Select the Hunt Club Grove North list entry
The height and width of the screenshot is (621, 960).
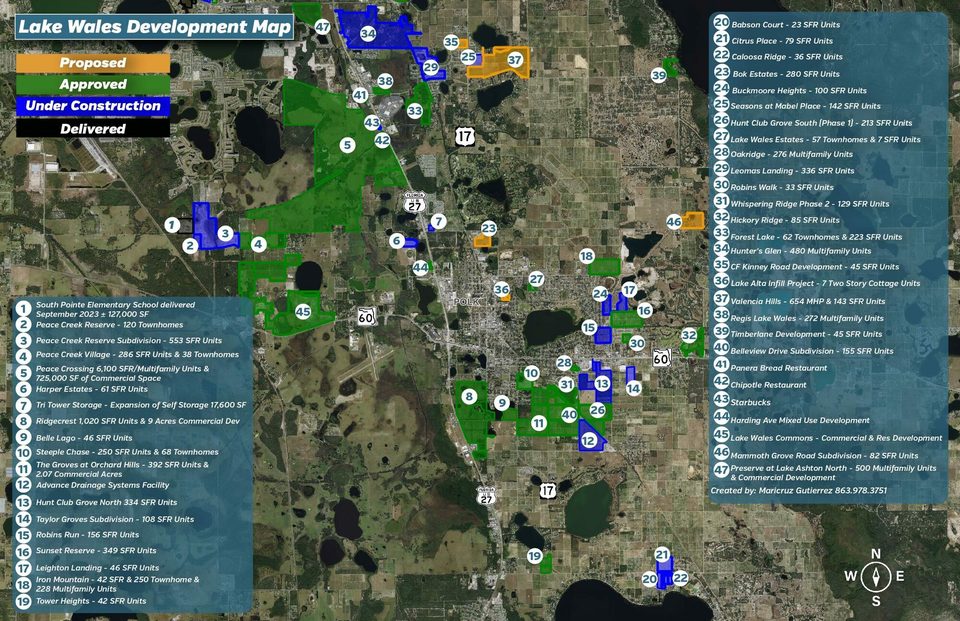point(107,502)
